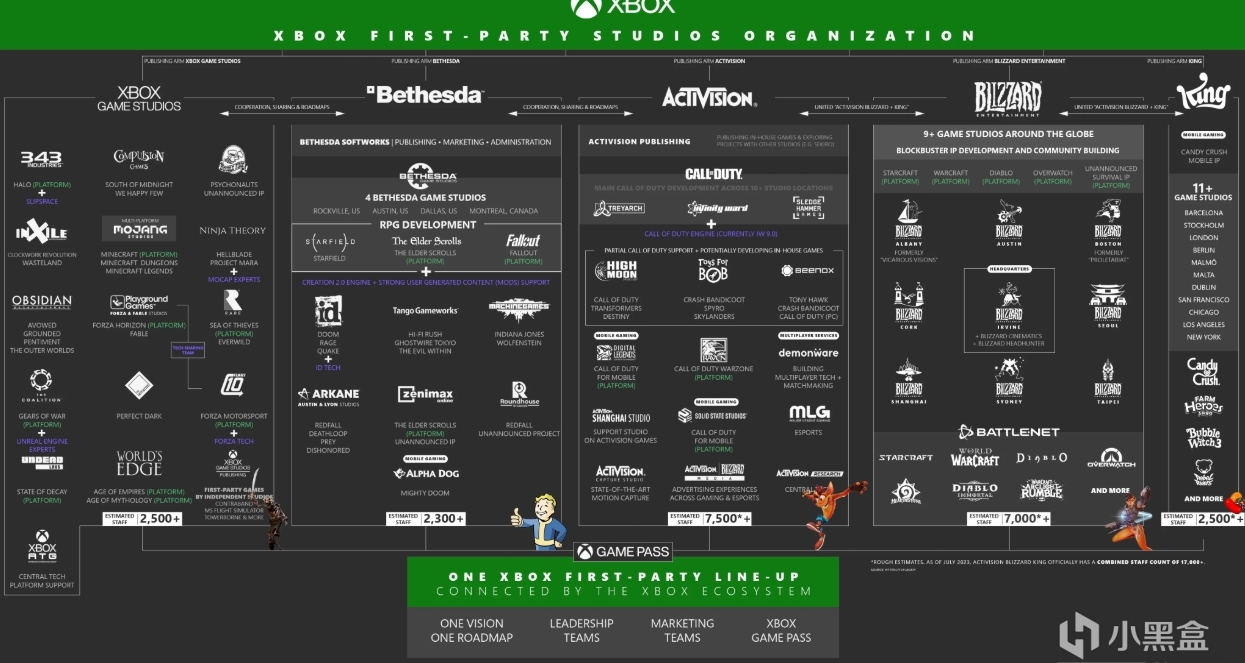
Task: Select the inXile studio logo
Action: click(x=41, y=232)
